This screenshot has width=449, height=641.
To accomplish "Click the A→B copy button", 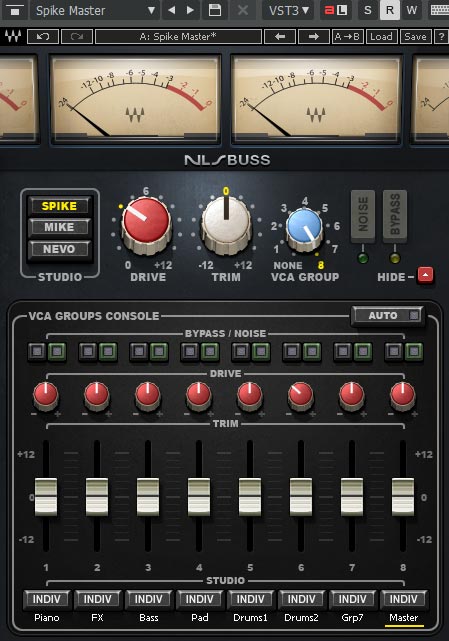I will pyautogui.click(x=347, y=36).
